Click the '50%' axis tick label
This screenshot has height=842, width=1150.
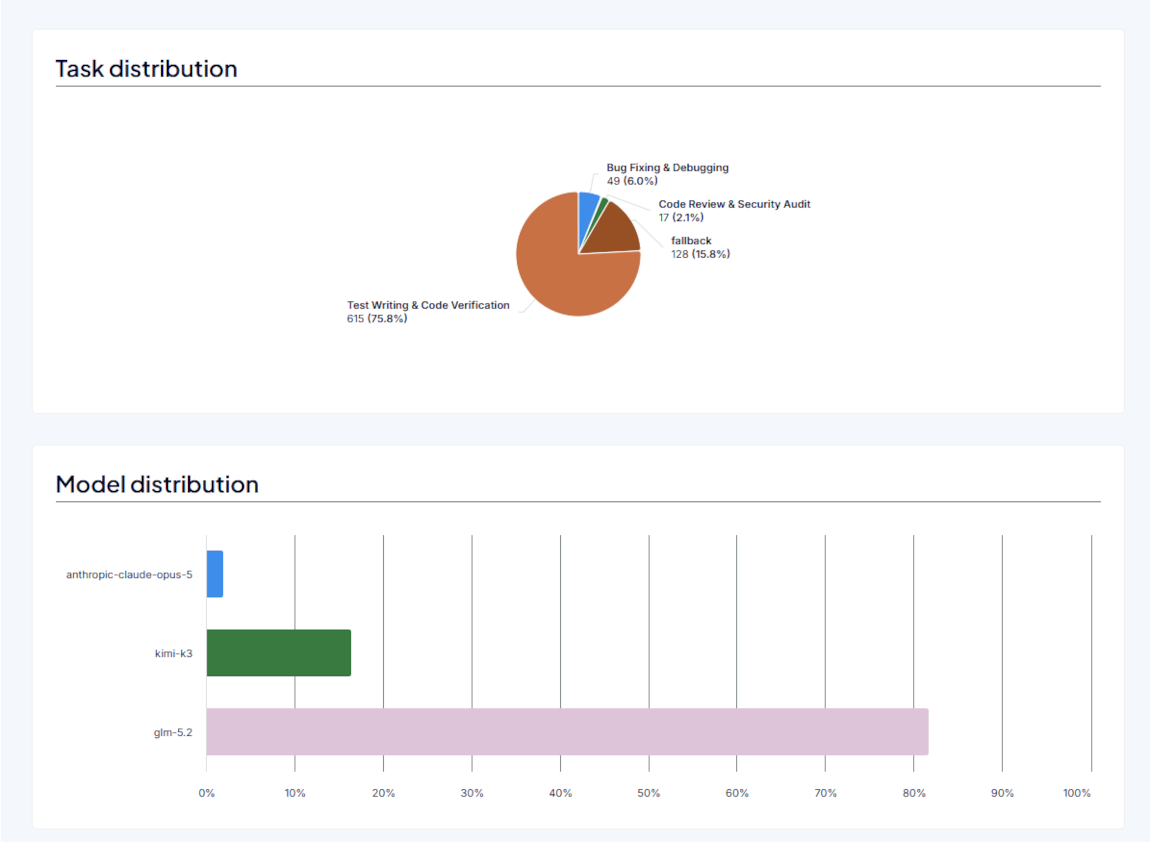(648, 793)
